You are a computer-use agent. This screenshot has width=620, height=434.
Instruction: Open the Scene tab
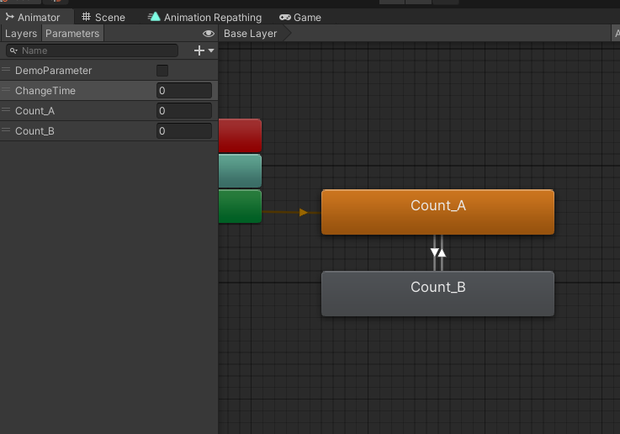(x=104, y=17)
